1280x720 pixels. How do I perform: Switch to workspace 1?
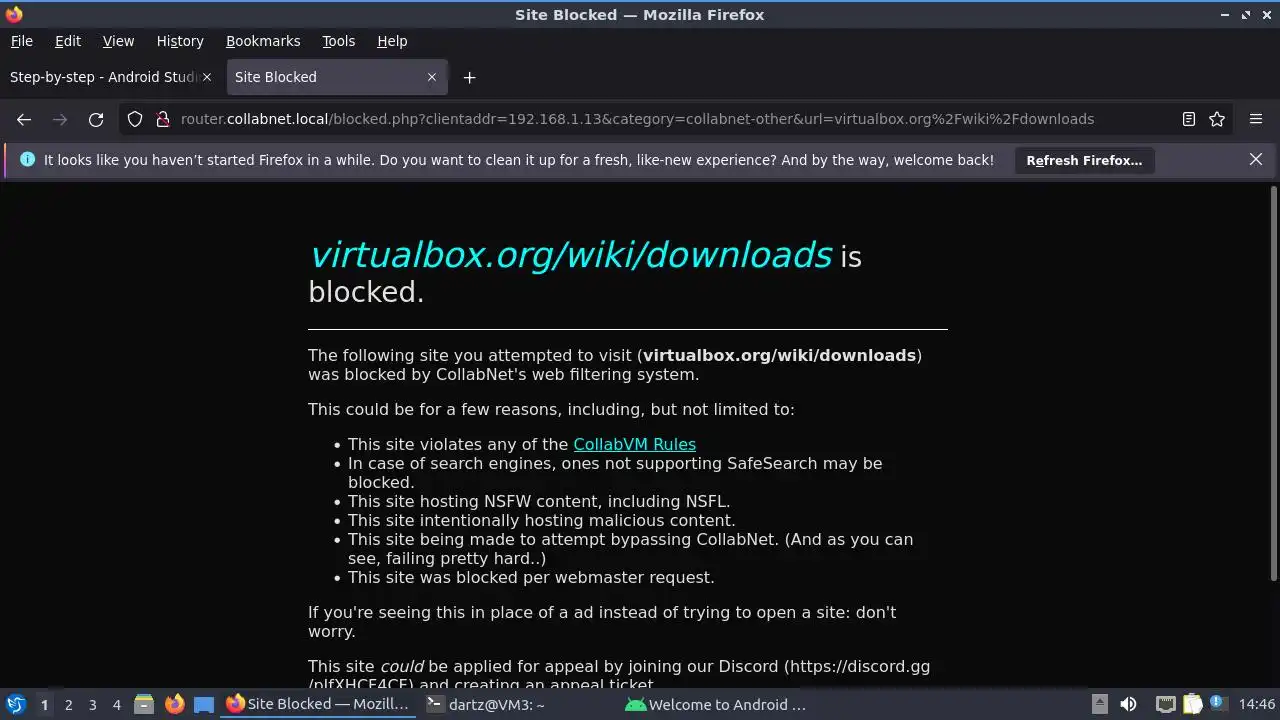44,705
